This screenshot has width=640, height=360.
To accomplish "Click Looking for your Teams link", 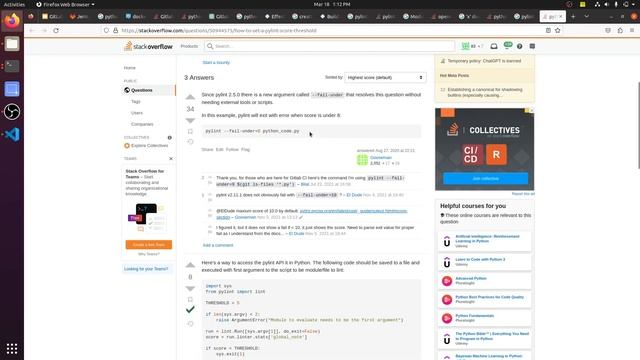I will pos(146,269).
